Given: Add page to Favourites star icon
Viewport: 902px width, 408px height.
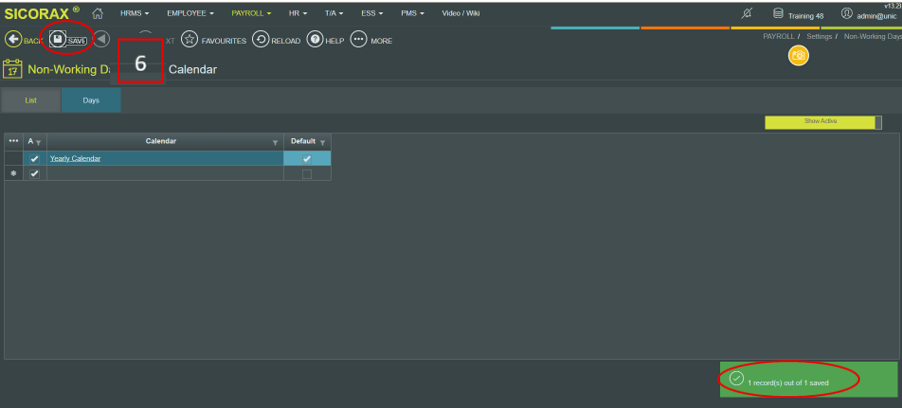Looking at the screenshot, I should coord(189,40).
